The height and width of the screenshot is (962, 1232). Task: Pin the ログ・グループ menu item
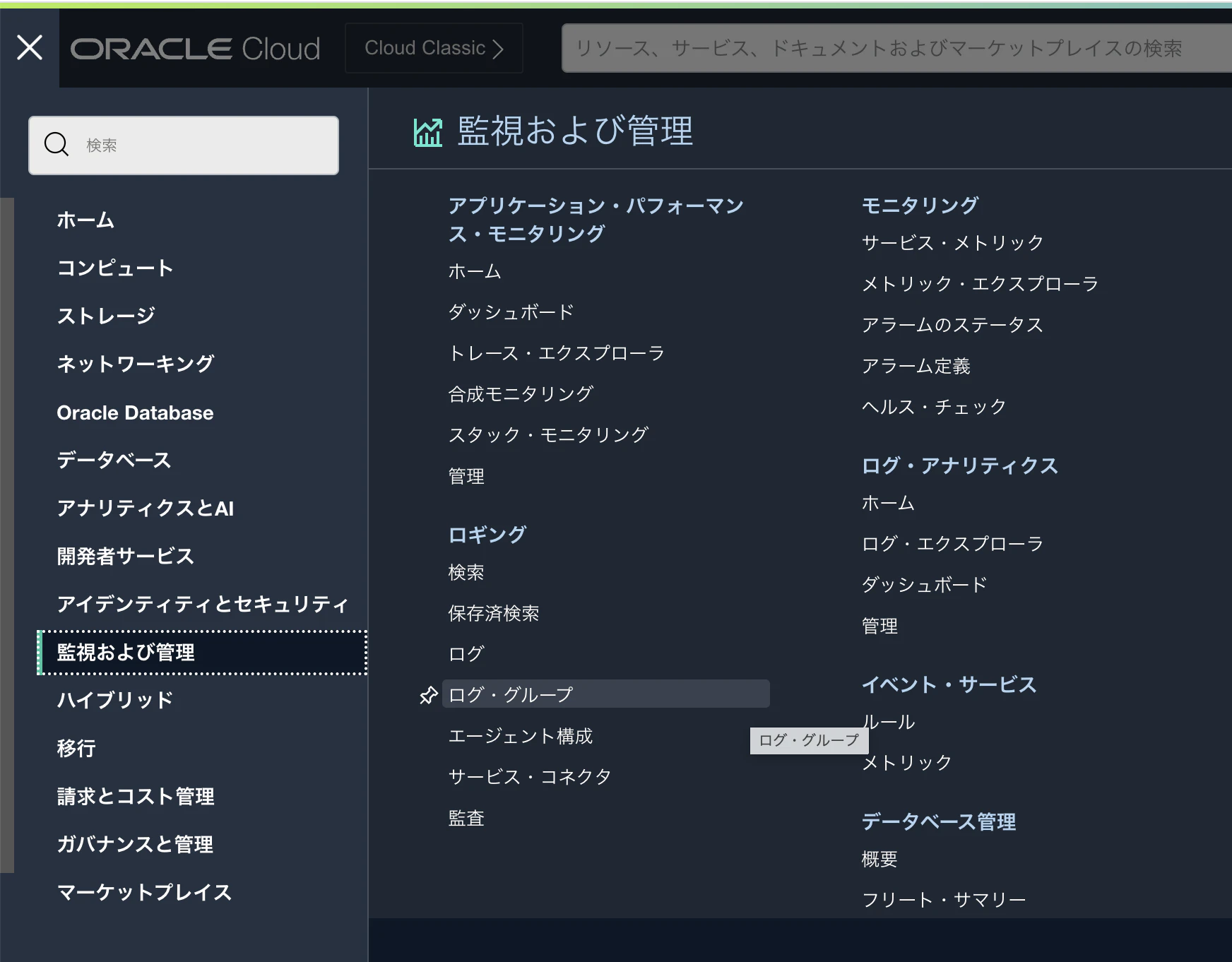click(428, 695)
